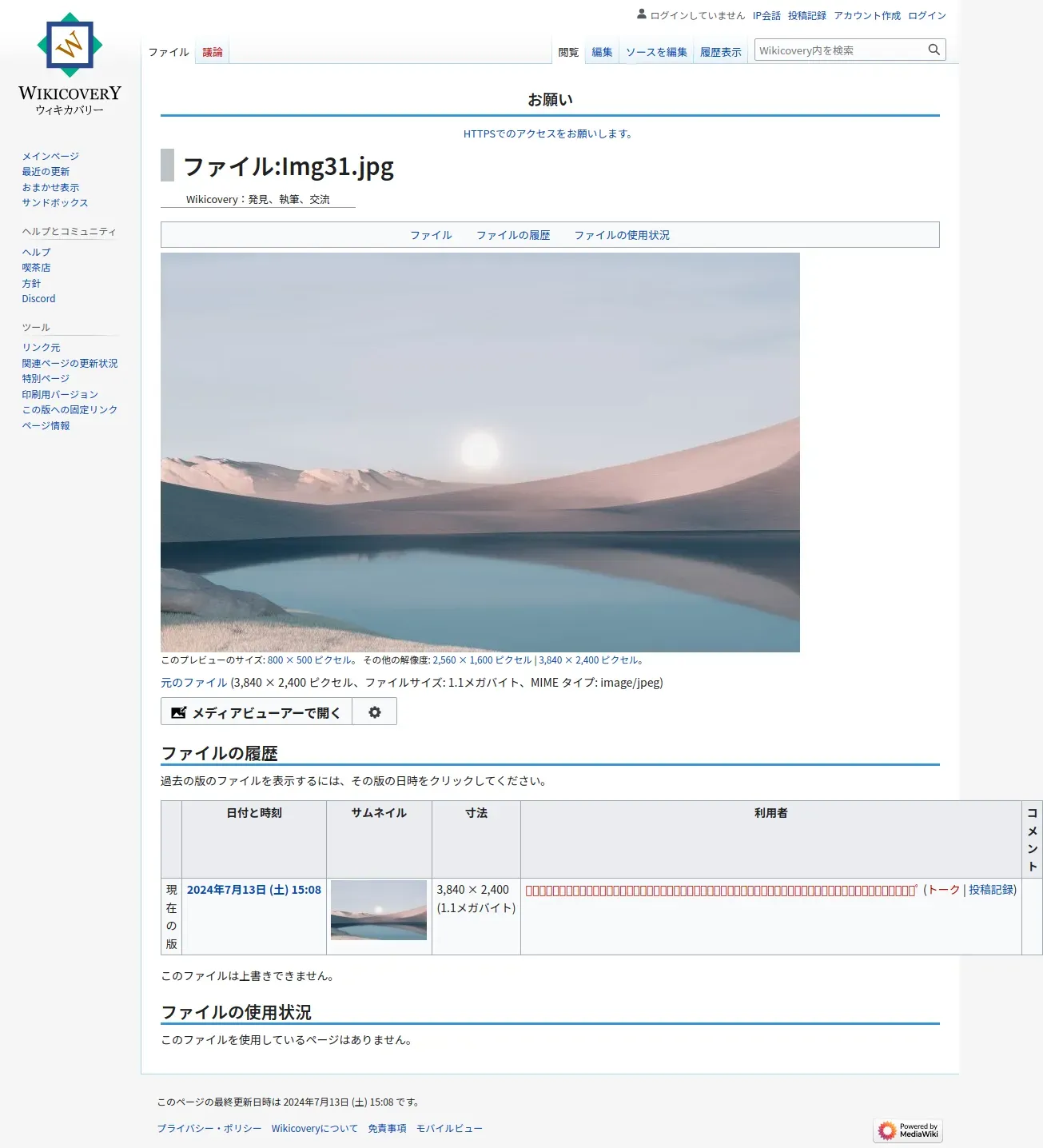Click おまかせ表示 sidebar link

point(50,187)
